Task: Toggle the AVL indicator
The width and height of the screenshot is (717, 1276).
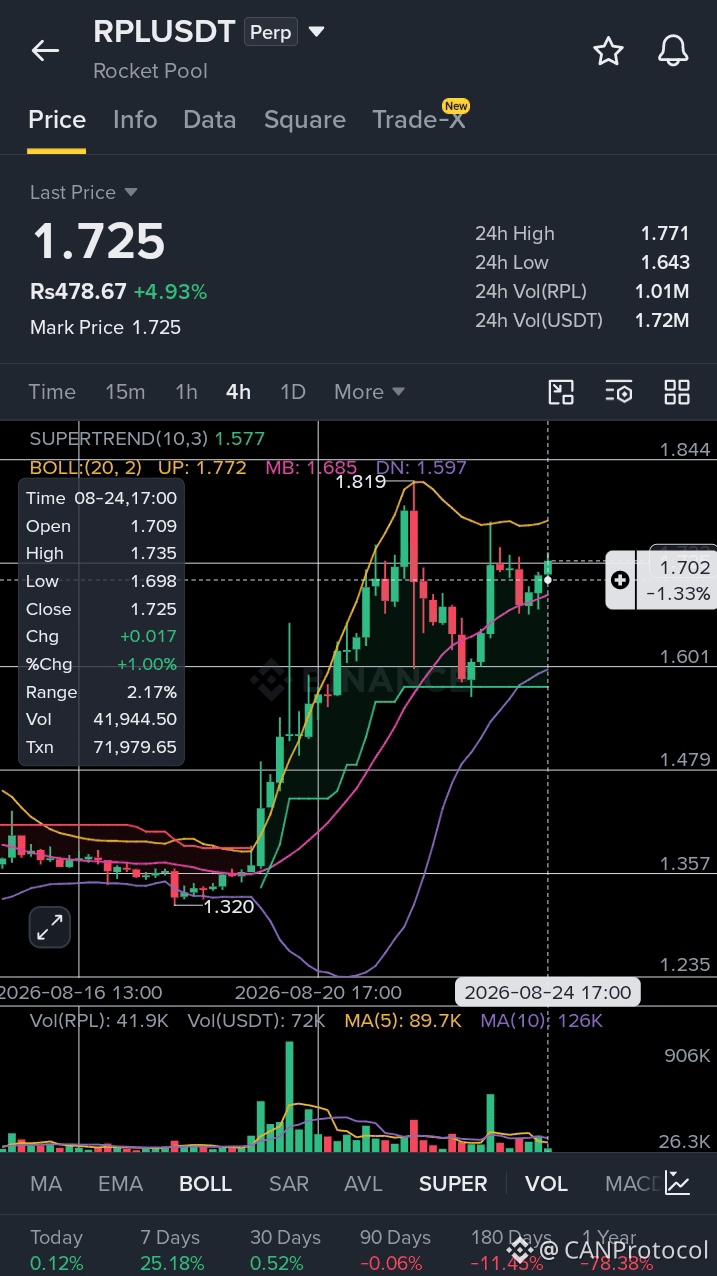Action: pos(363,1184)
